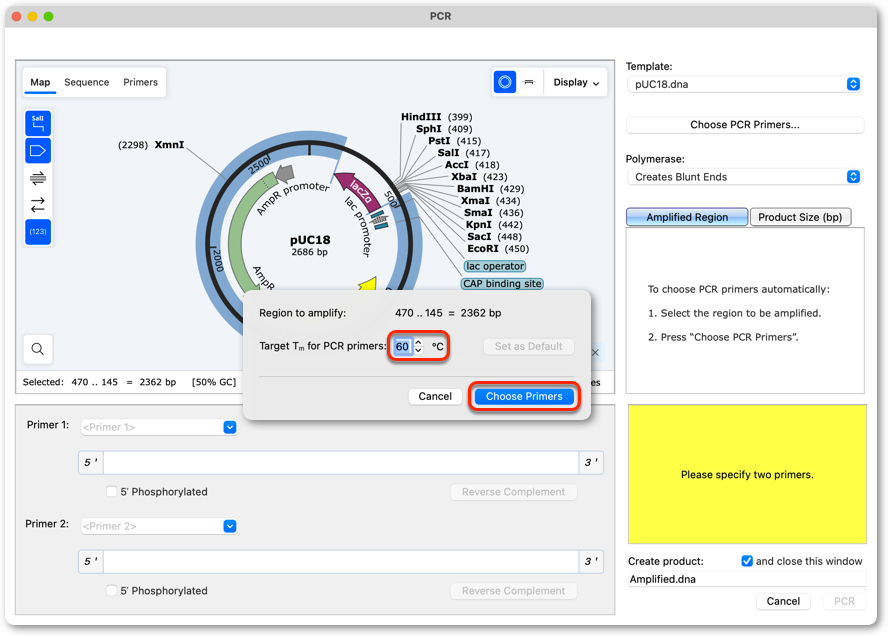Click the XmaI (434) enzyme label
This screenshot has height=636, width=888.
click(x=490, y=200)
